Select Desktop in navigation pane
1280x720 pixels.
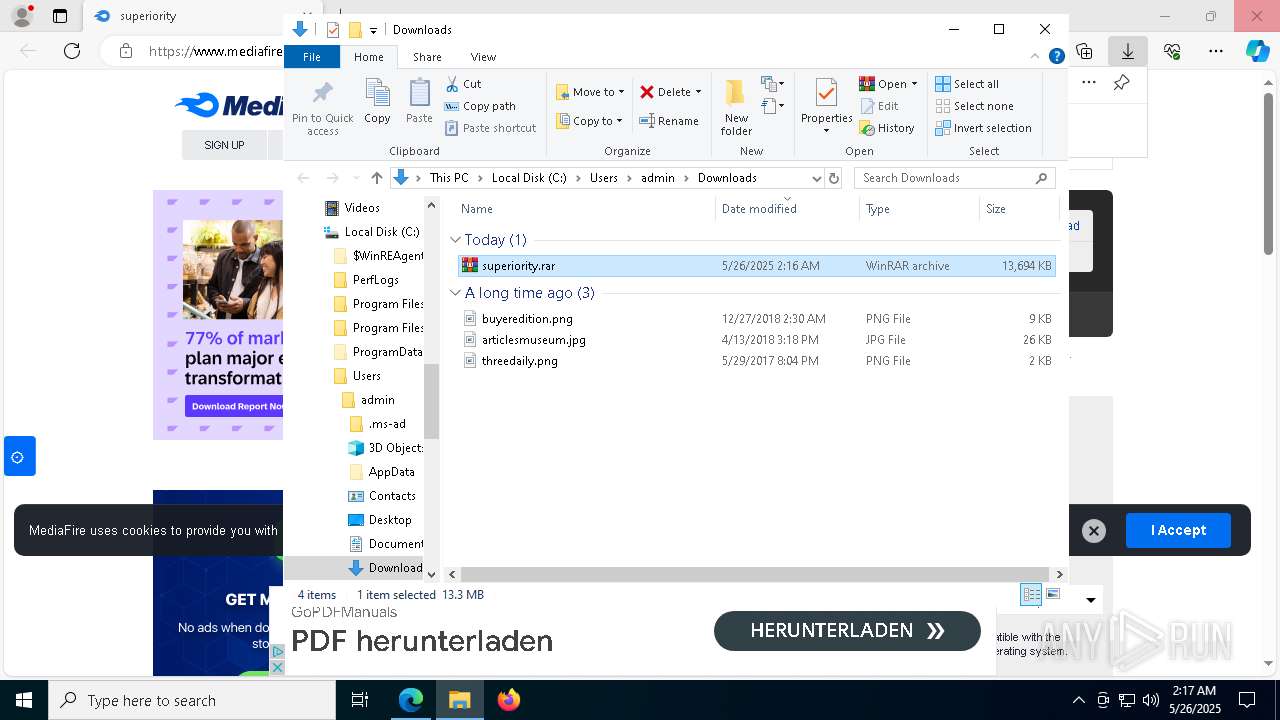point(390,520)
